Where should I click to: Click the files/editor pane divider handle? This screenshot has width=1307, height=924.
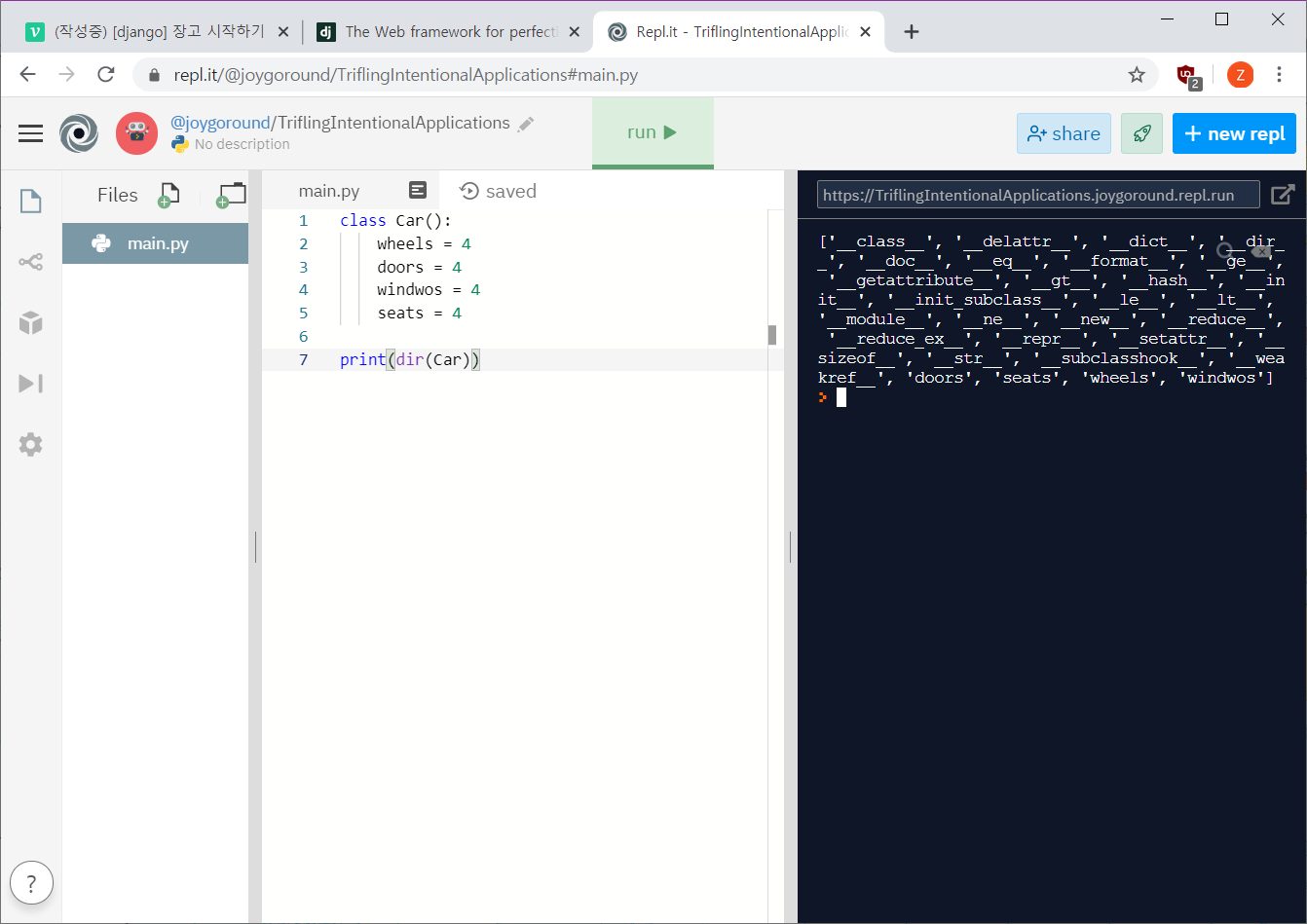point(255,547)
